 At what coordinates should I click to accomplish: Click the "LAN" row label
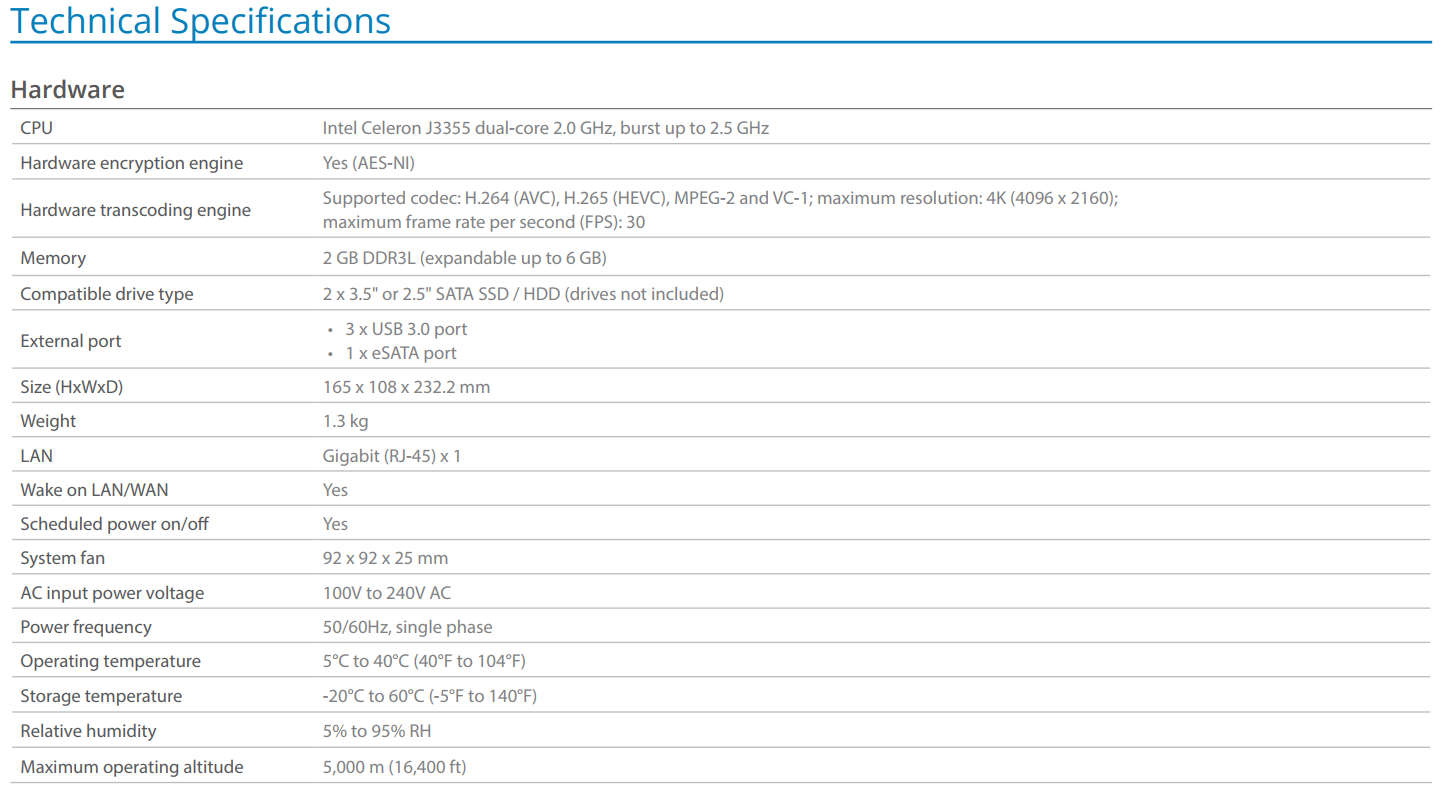coord(37,456)
